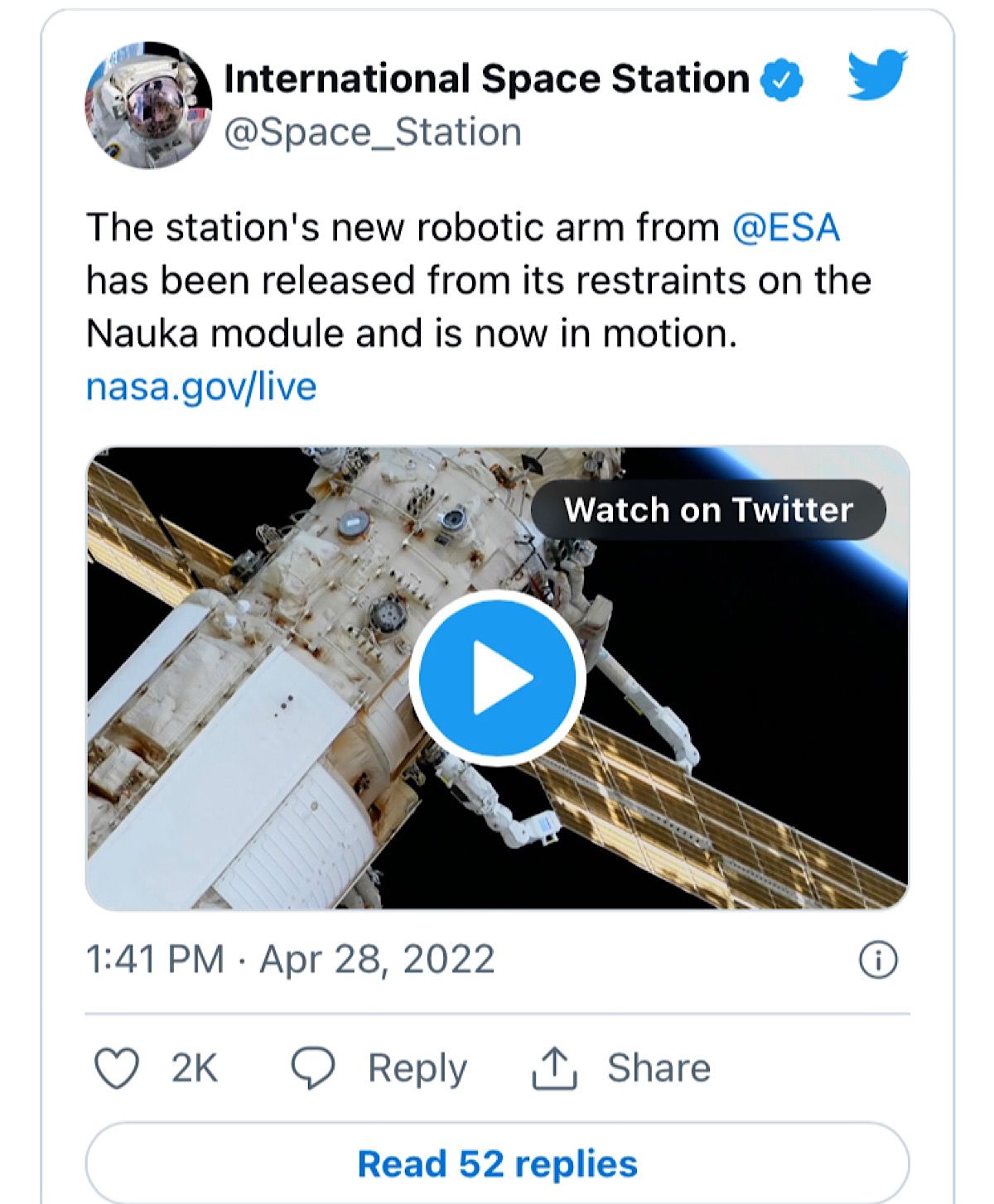994x1204 pixels.
Task: Click the International Space Station display name
Action: 486,79
